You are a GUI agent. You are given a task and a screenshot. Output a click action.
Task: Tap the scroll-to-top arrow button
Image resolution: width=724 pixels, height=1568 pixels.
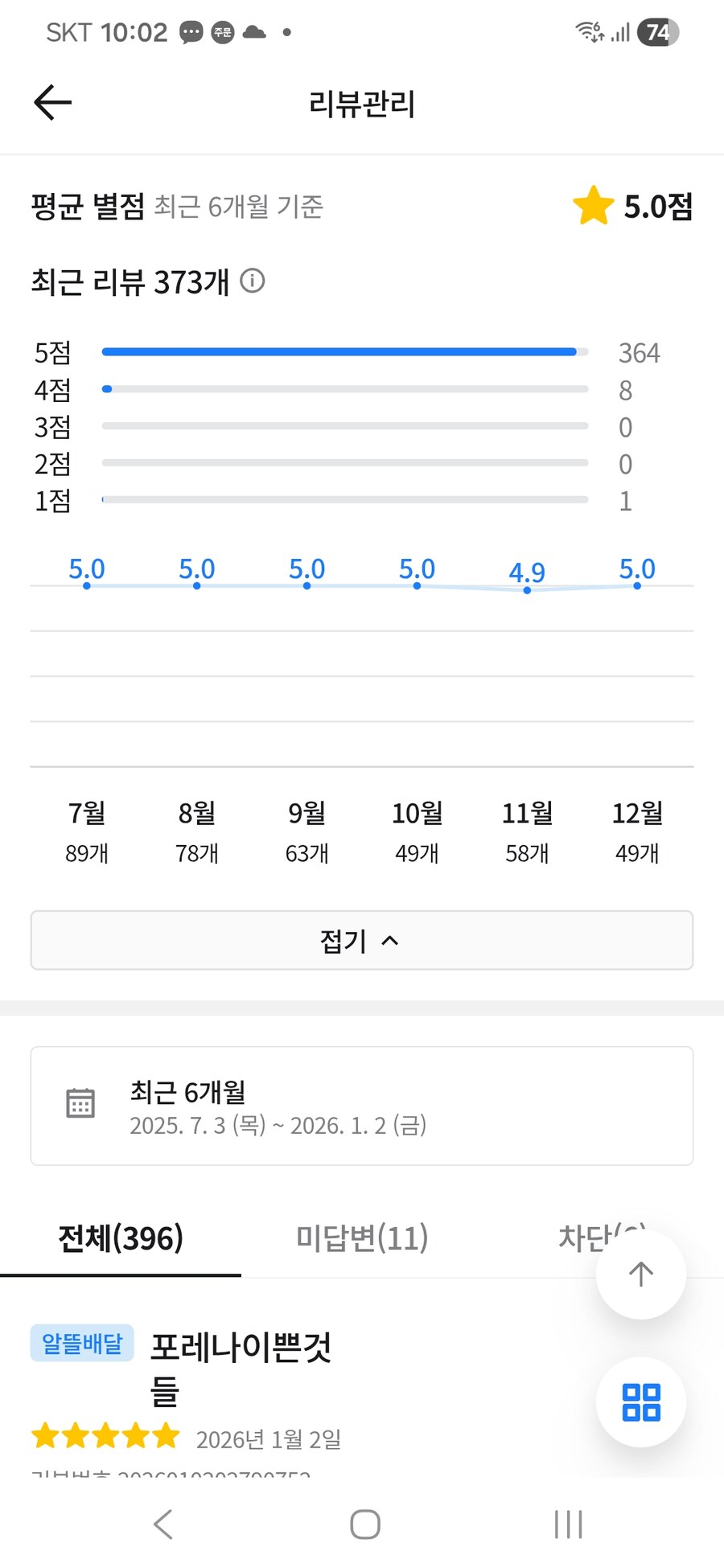(640, 1274)
